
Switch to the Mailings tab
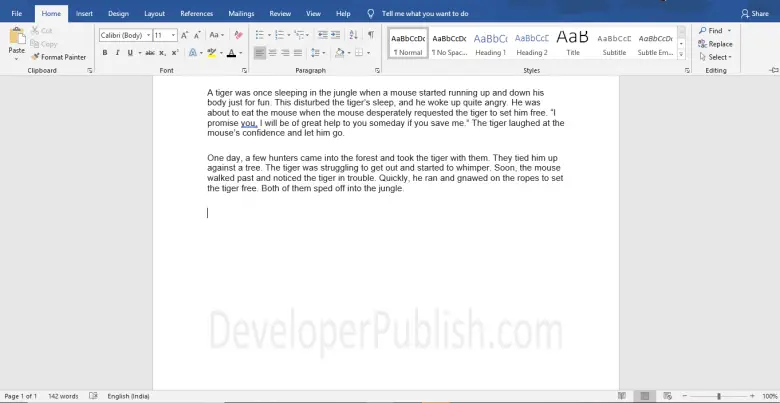[241, 13]
